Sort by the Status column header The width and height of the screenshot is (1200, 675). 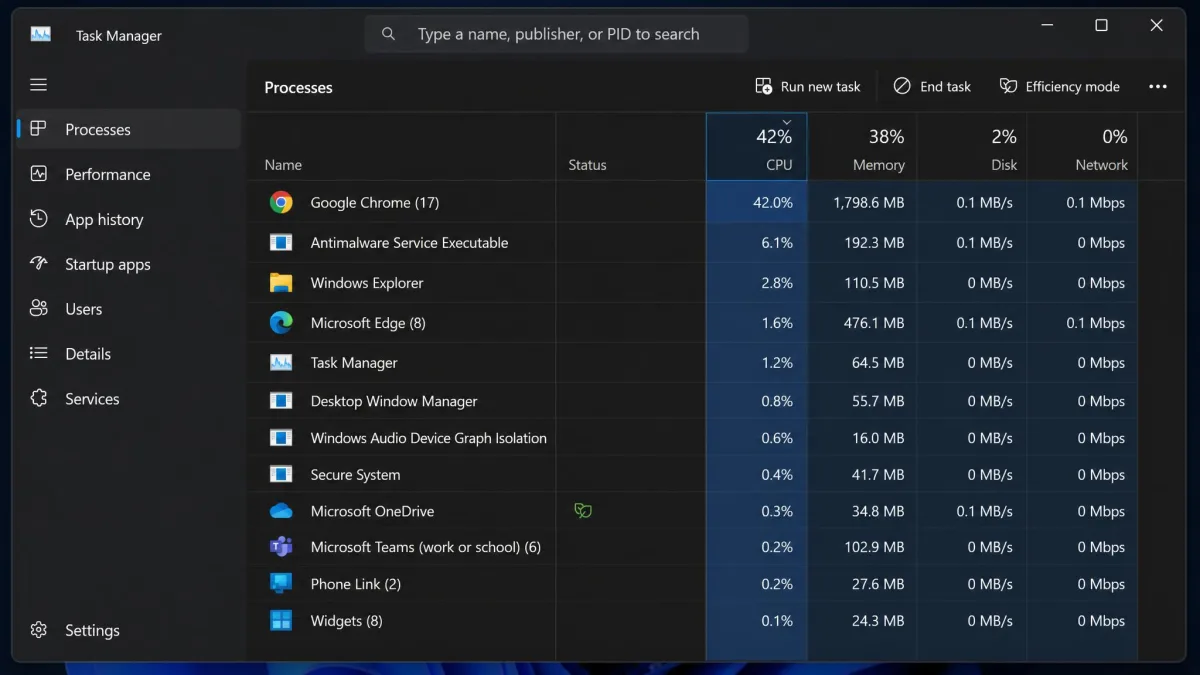coord(631,147)
